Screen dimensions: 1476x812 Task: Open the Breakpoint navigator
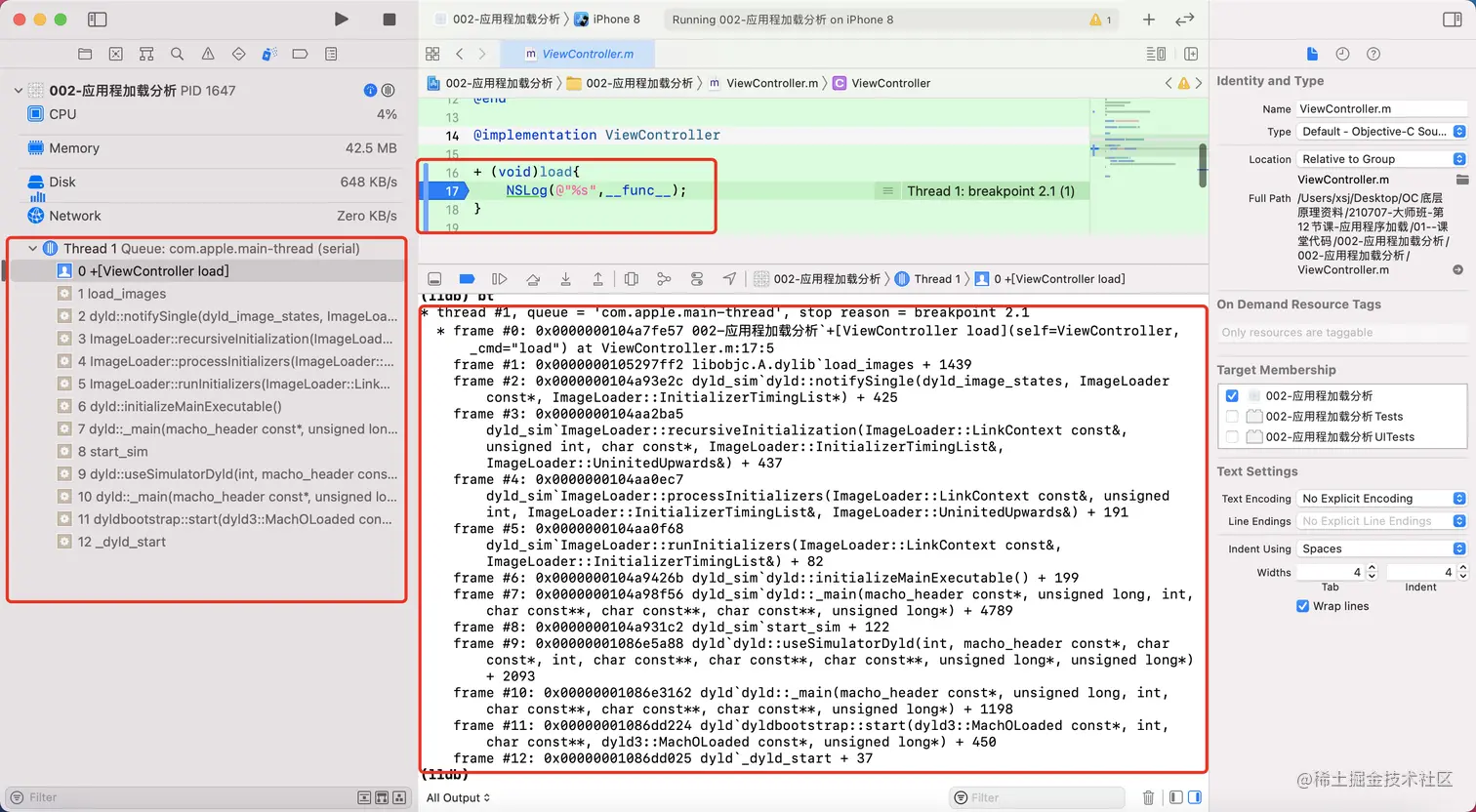(x=300, y=55)
